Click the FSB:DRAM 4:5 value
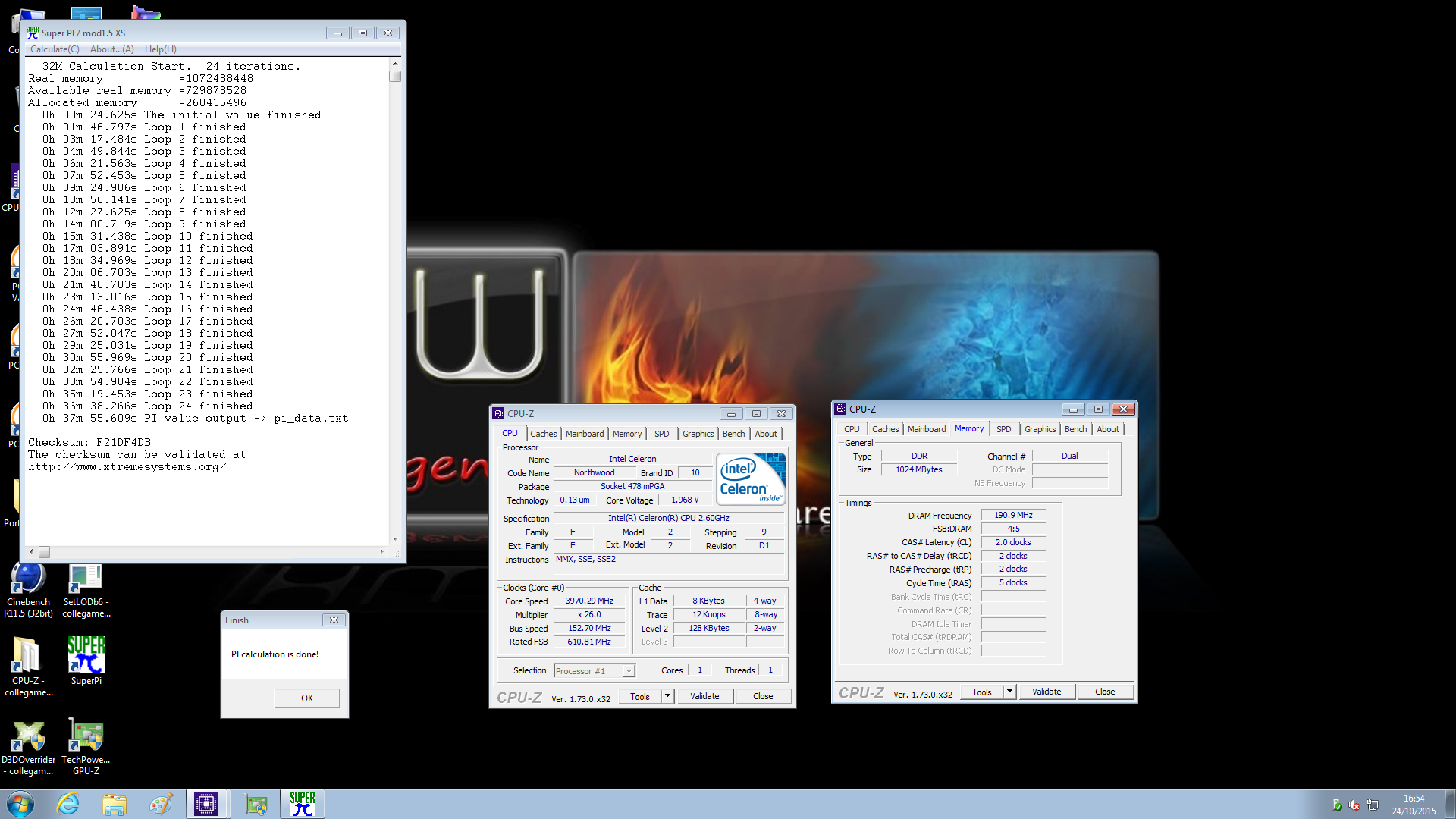Viewport: 1456px width, 819px height. [x=1013, y=529]
